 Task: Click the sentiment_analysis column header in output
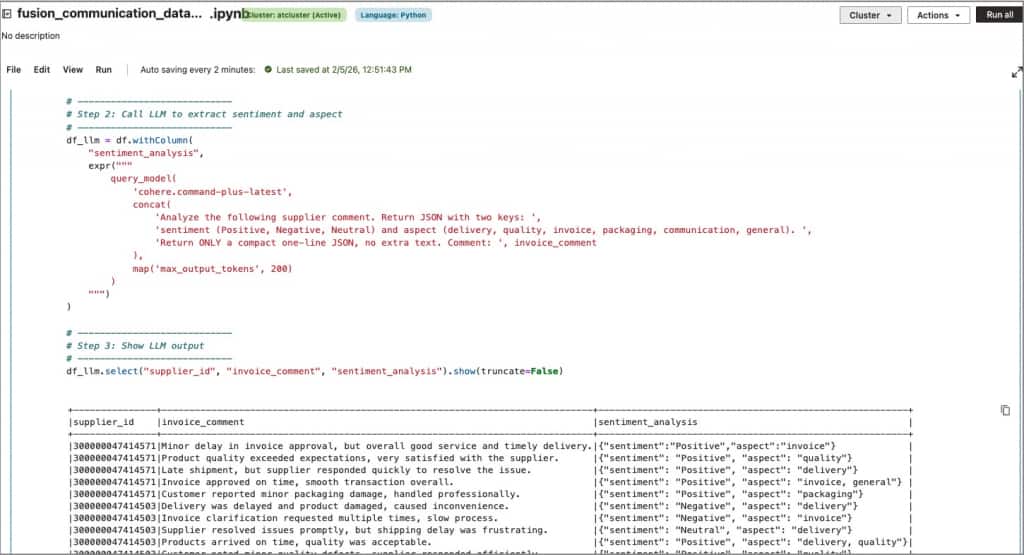tap(648, 422)
